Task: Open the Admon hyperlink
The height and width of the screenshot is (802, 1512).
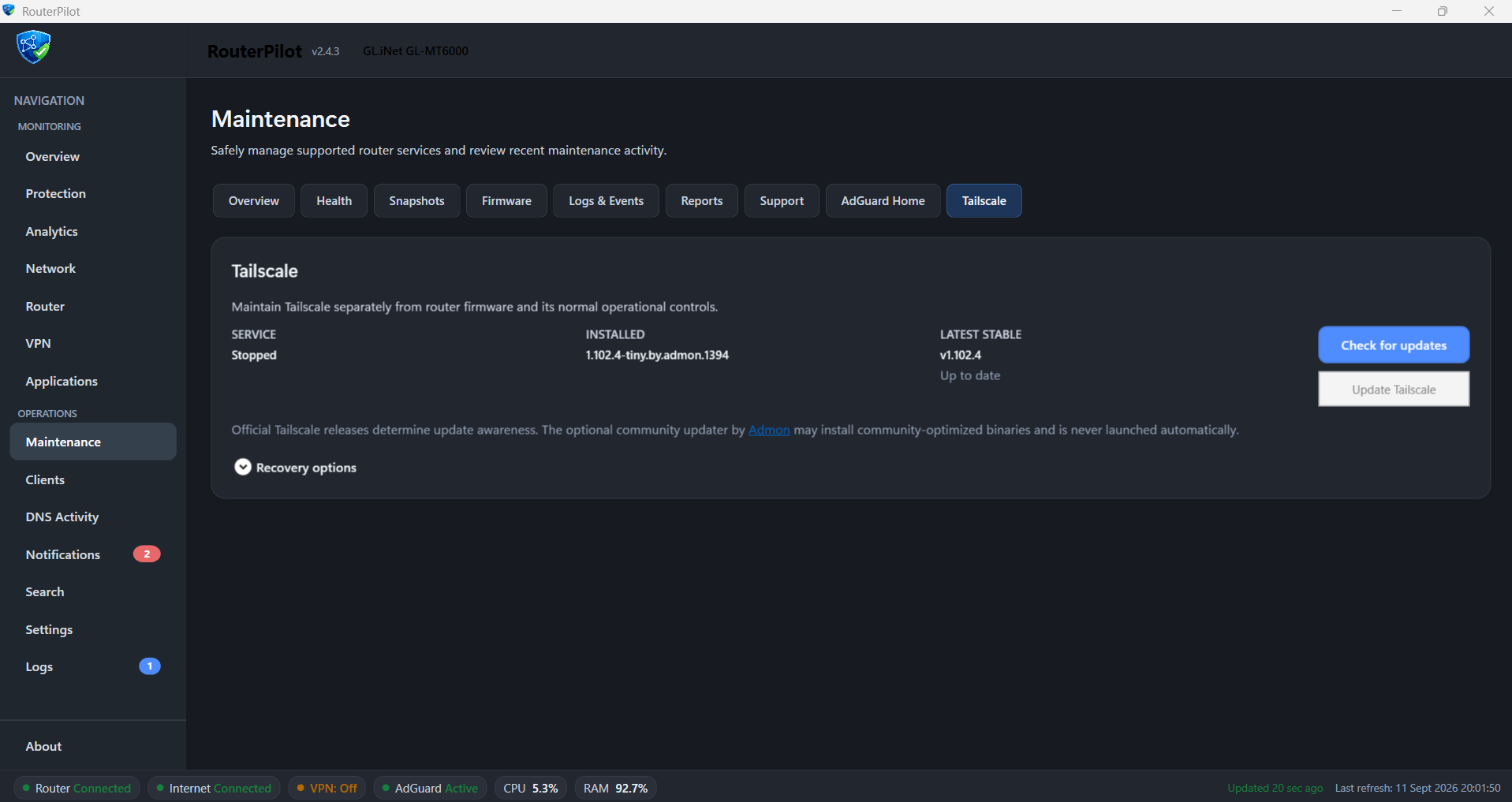Action: tap(769, 430)
